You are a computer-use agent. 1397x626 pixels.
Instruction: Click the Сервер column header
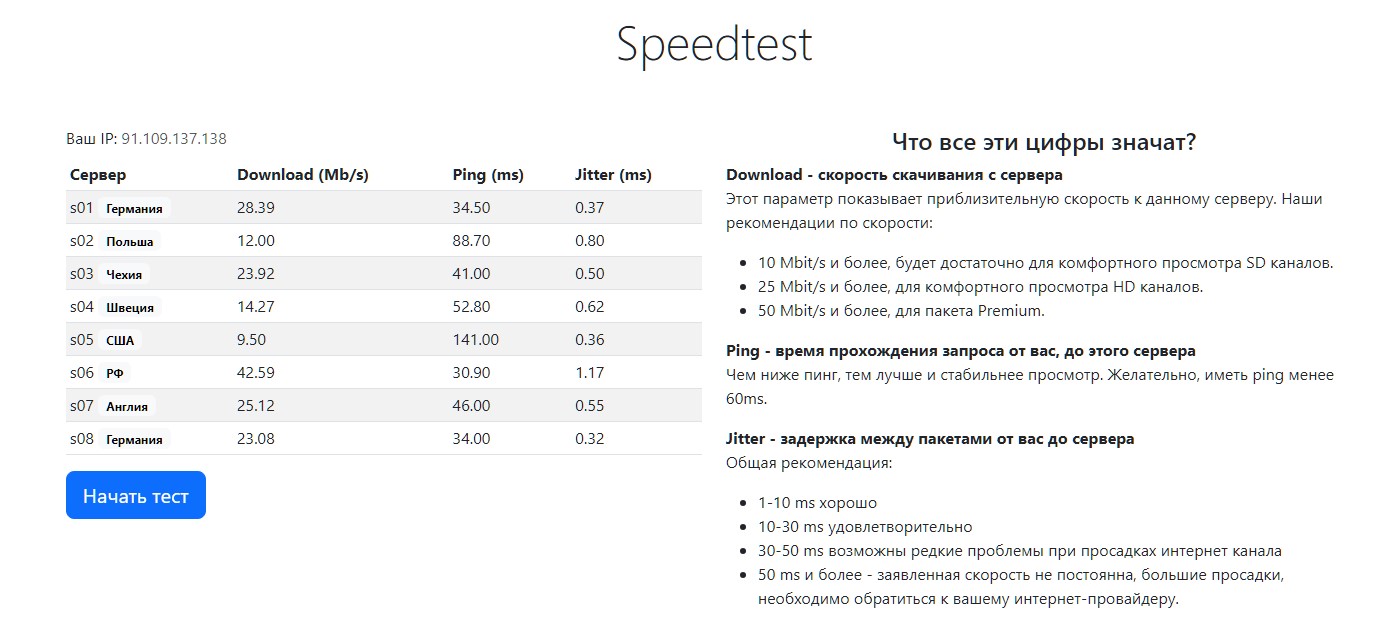click(x=98, y=175)
